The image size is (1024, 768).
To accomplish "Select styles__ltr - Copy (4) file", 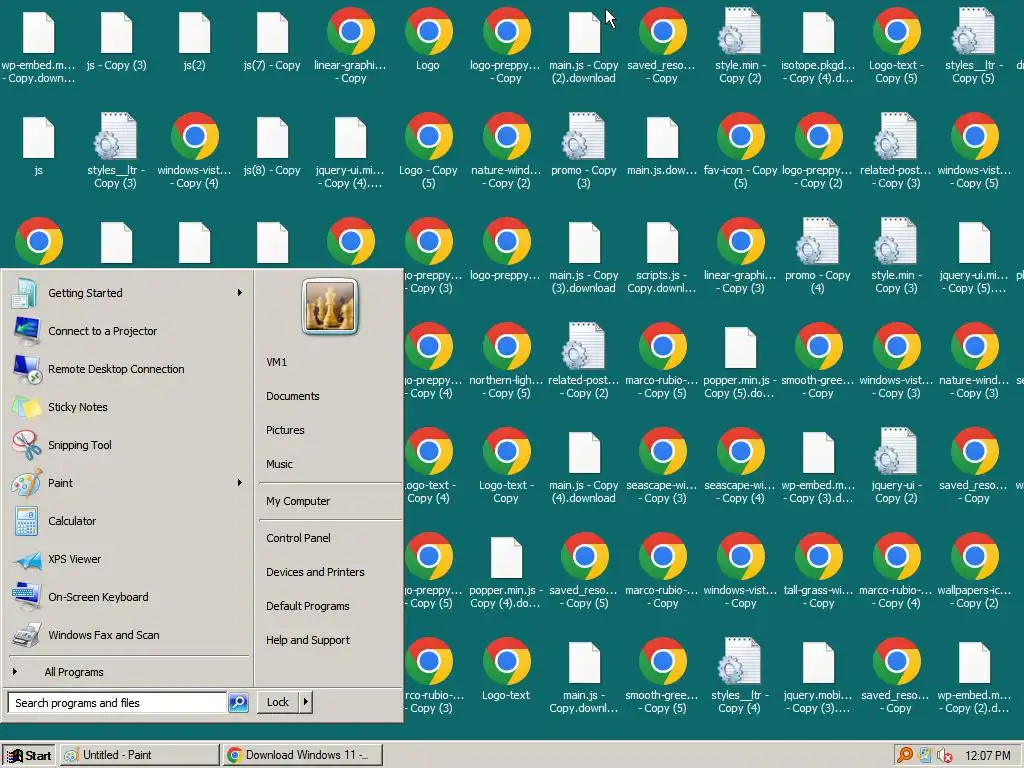I will (x=740, y=676).
